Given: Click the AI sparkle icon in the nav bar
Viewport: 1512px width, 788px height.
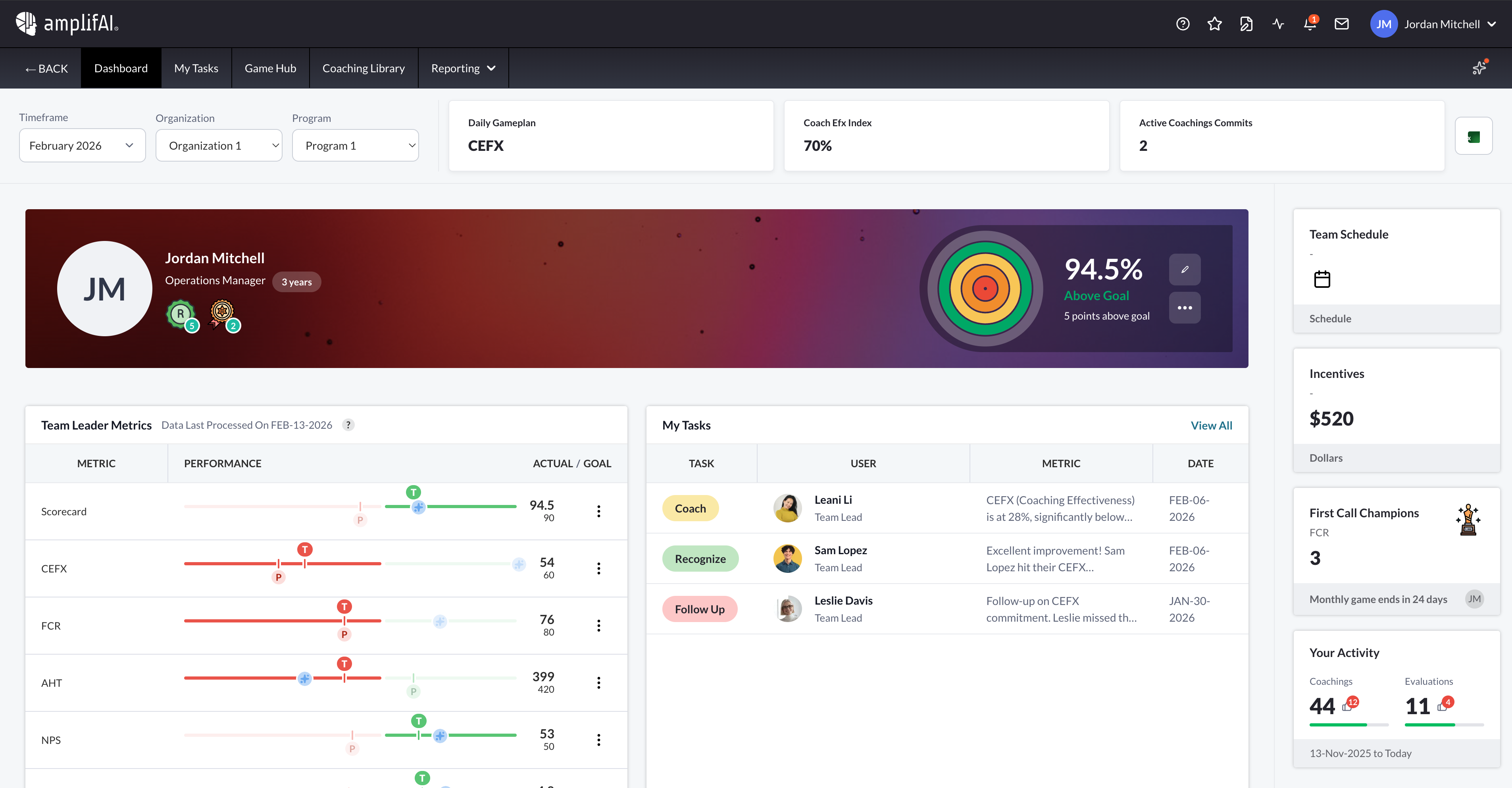Looking at the screenshot, I should click(x=1479, y=67).
